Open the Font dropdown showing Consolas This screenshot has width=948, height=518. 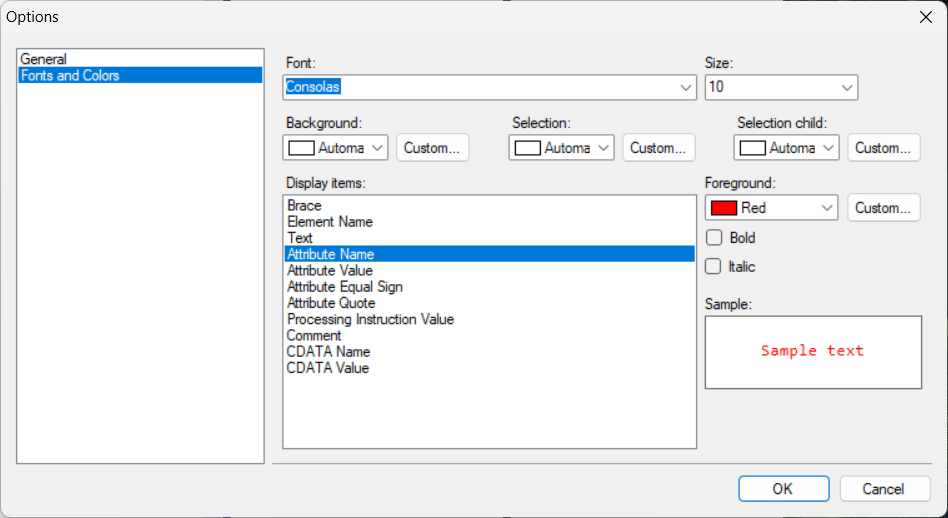489,88
